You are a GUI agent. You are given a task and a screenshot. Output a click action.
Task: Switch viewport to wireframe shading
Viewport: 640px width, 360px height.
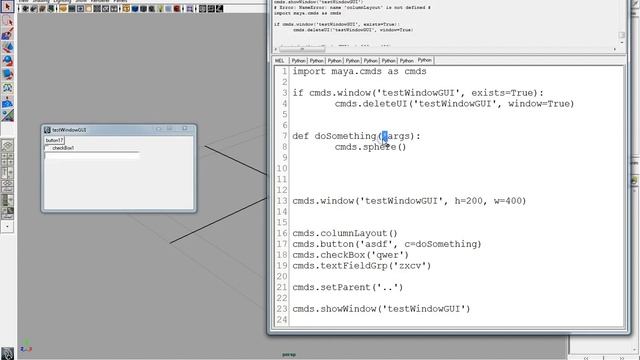(x=126, y=9)
